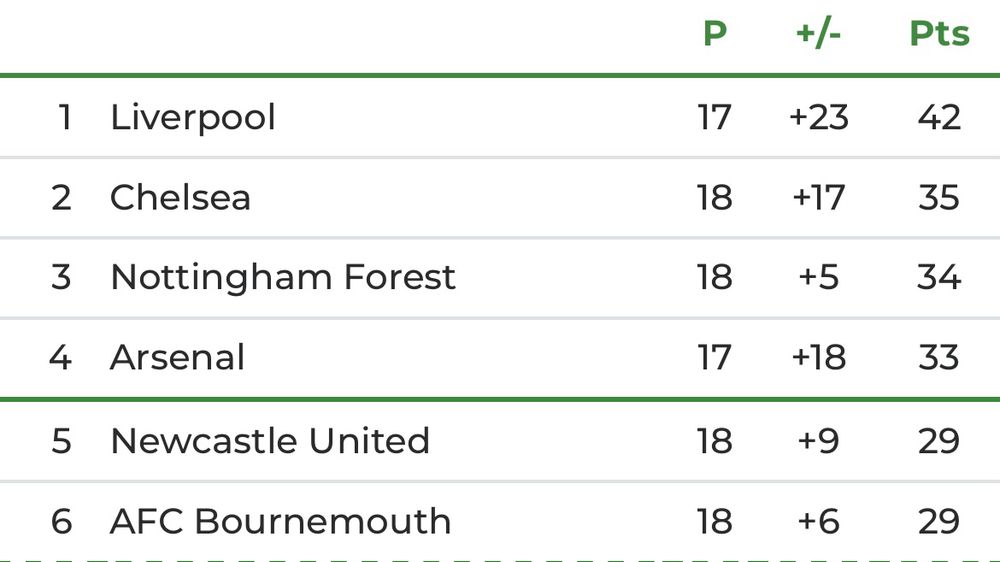This screenshot has width=1000, height=562.
Task: Click the Pts column header
Action: [x=939, y=33]
